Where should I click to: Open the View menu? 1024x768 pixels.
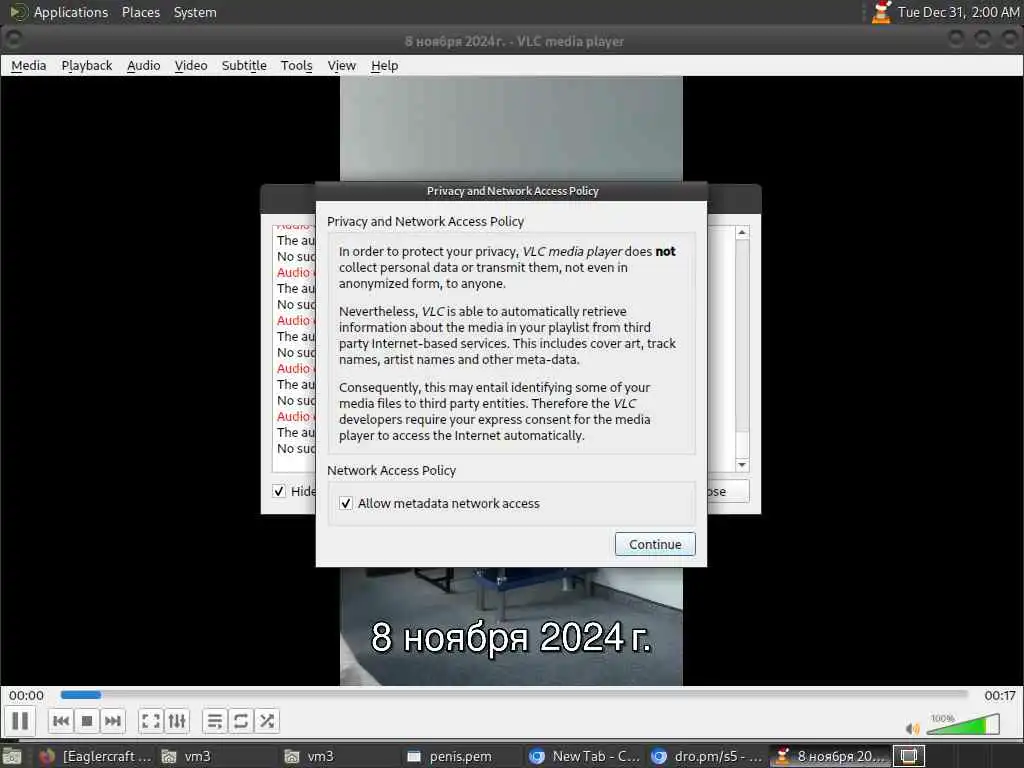[x=342, y=65]
